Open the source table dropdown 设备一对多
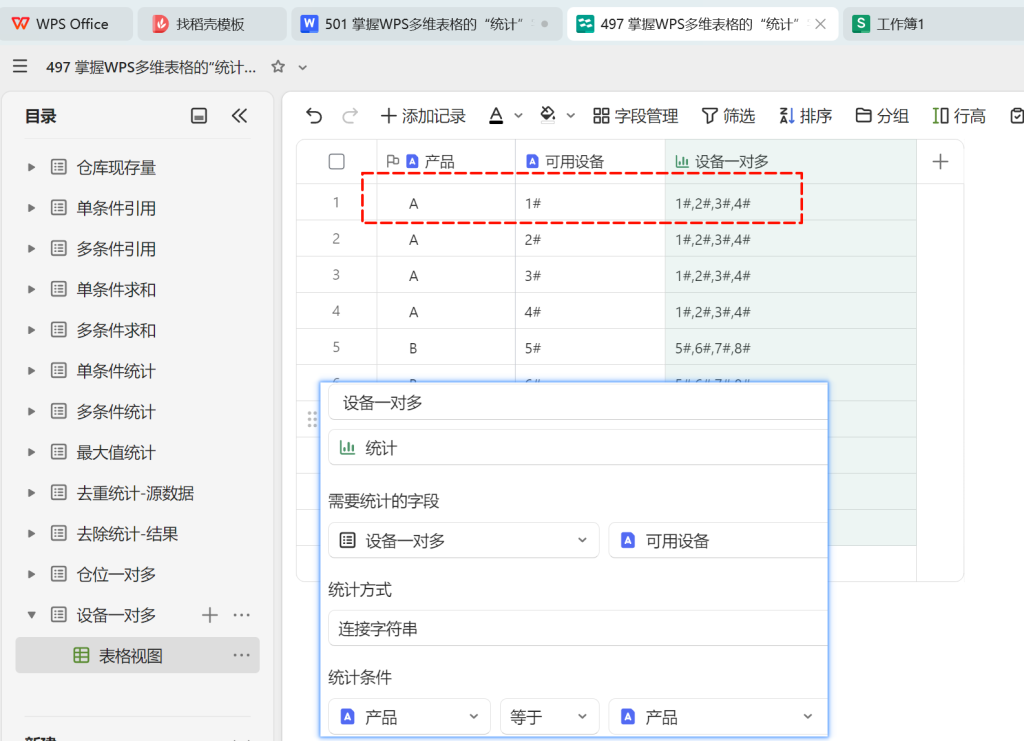Image resolution: width=1024 pixels, height=741 pixels. pyautogui.click(x=464, y=541)
